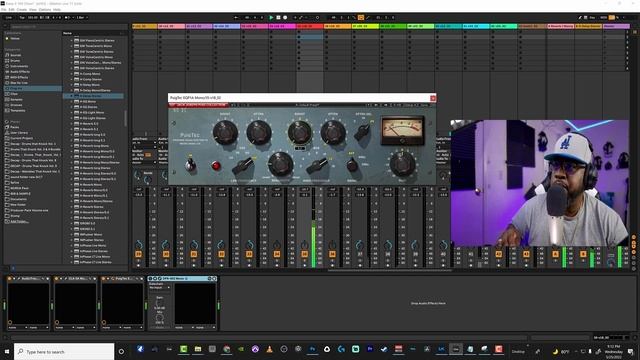The height and width of the screenshot is (360, 640).
Task: Open the View menu
Action: pyautogui.click(x=33, y=9)
